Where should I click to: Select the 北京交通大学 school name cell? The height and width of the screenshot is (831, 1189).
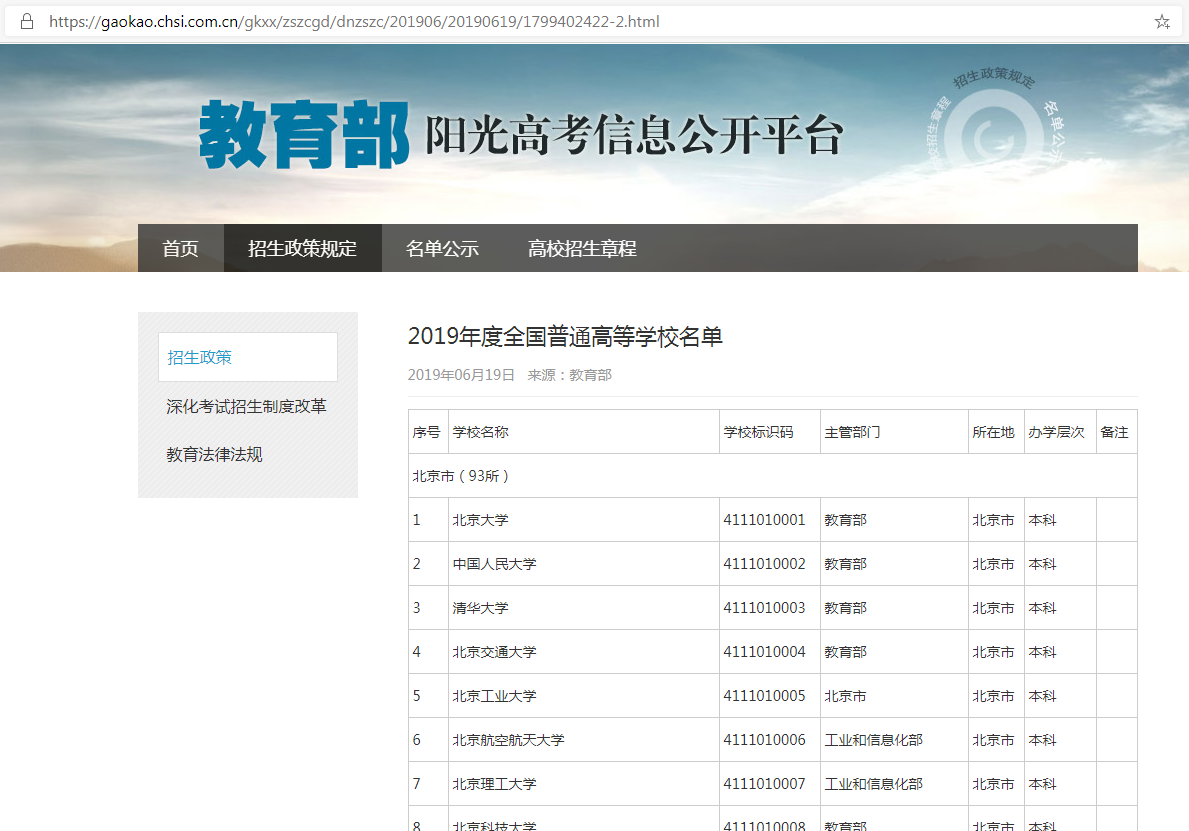pyautogui.click(x=584, y=652)
